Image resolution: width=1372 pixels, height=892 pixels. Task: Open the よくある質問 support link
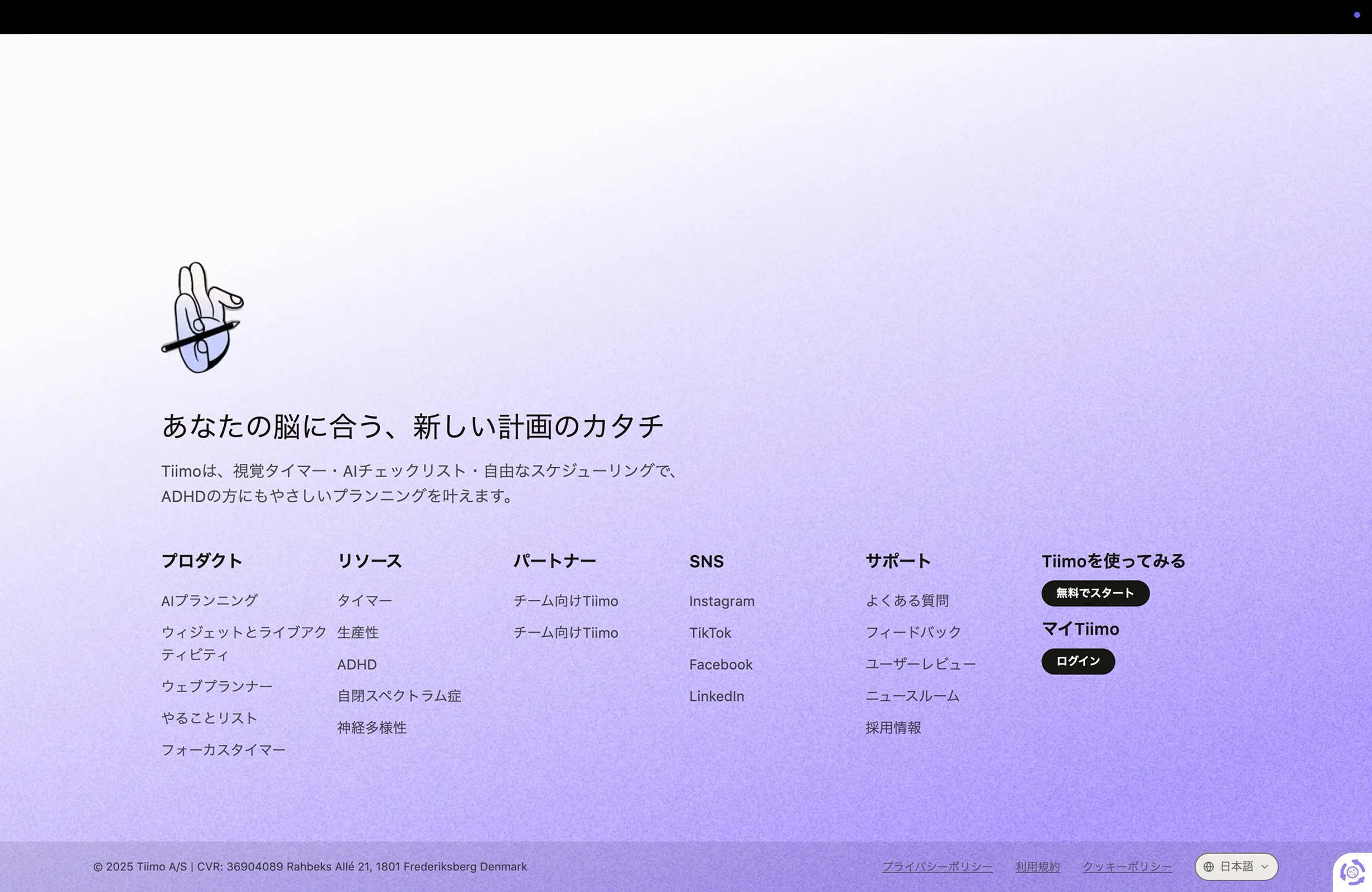[x=907, y=600]
